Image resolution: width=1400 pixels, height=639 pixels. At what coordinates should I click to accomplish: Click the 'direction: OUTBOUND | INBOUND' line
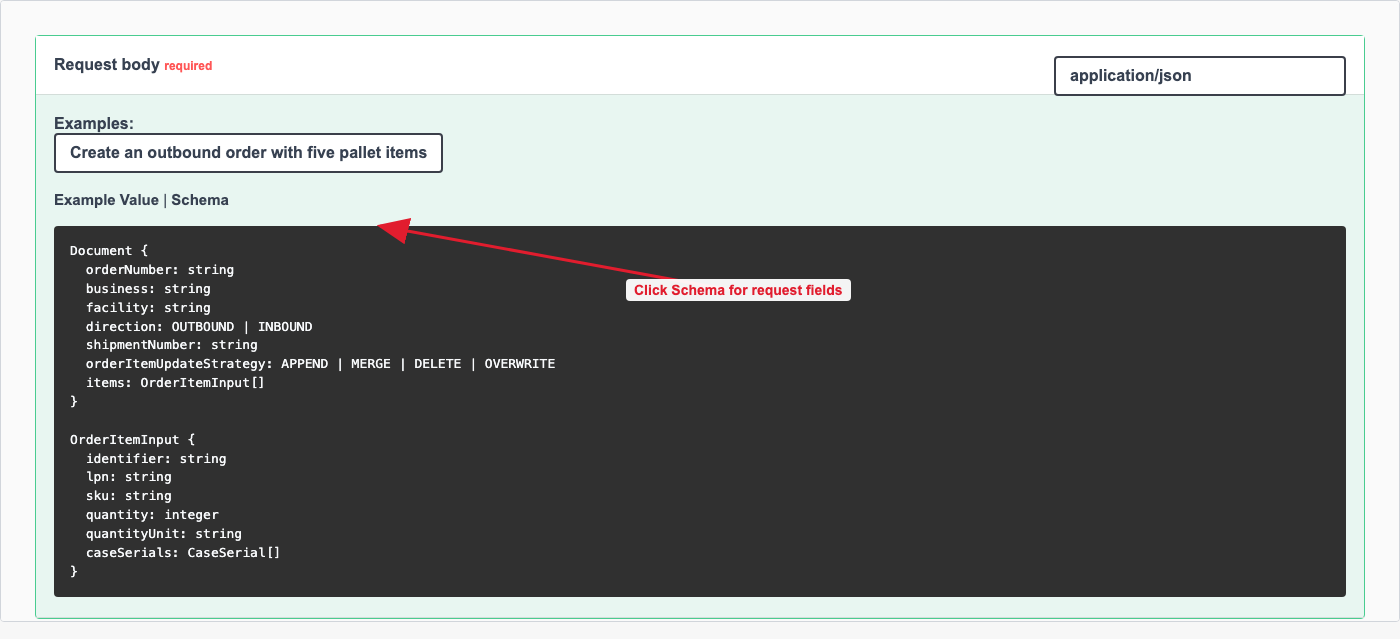199,326
